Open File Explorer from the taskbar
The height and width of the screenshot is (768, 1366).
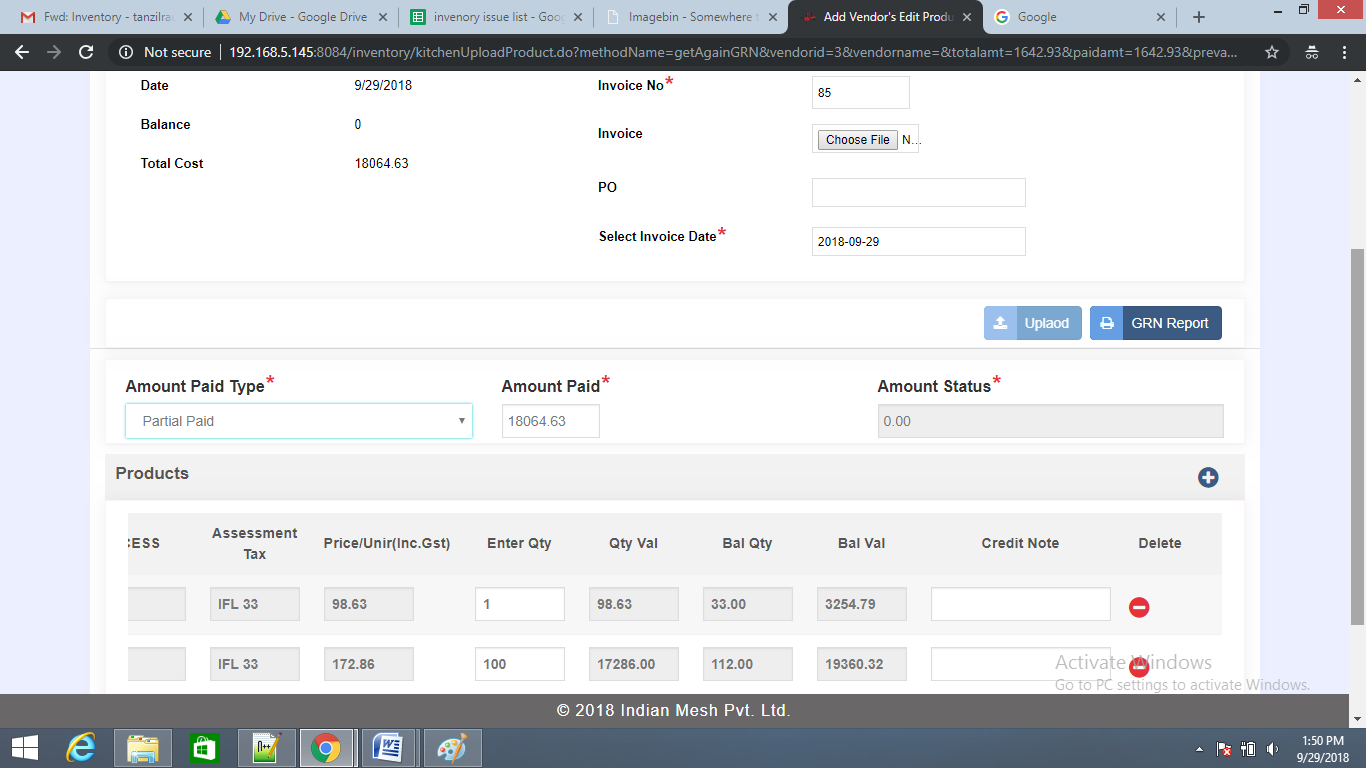(143, 748)
